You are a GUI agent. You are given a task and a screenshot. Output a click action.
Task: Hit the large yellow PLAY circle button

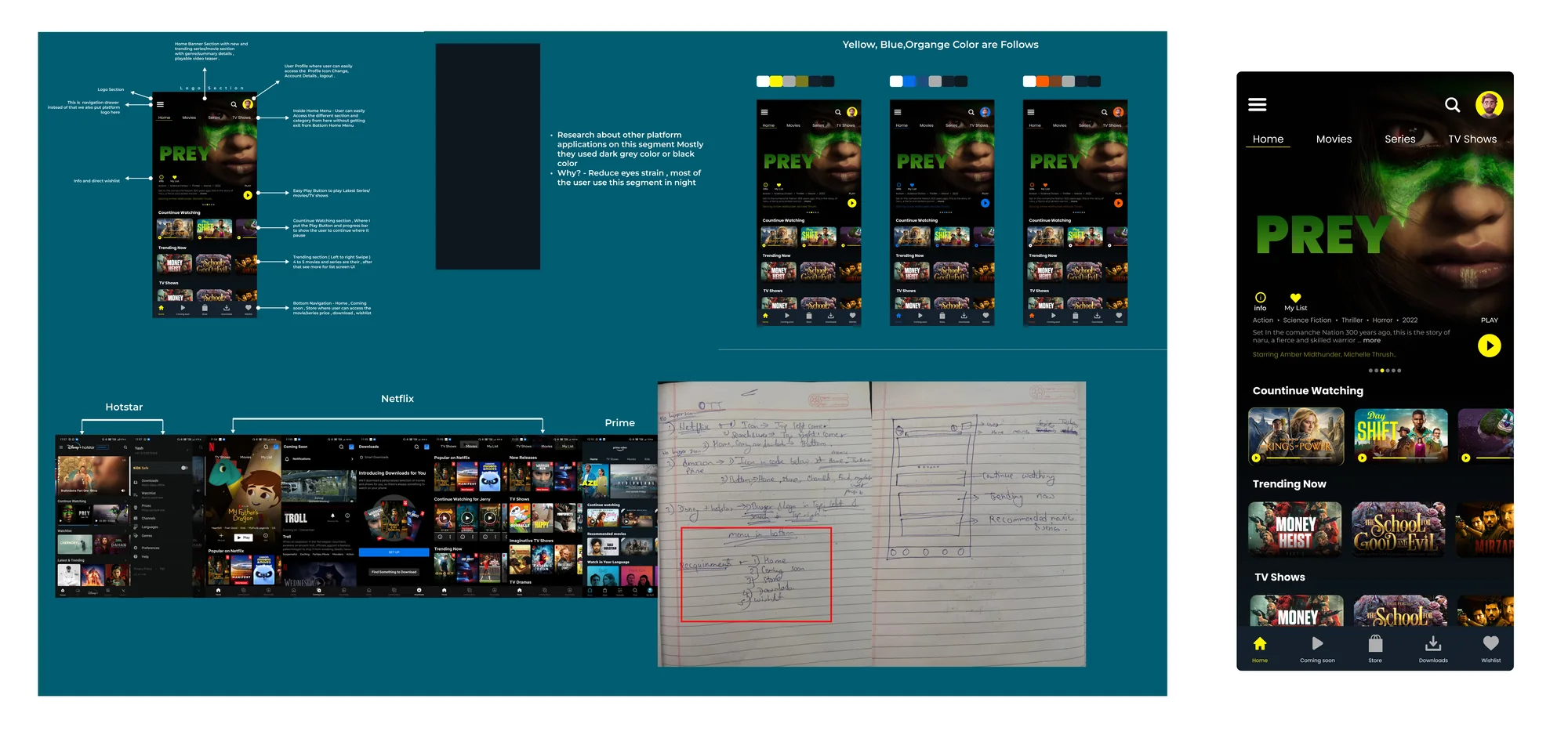[1489, 346]
